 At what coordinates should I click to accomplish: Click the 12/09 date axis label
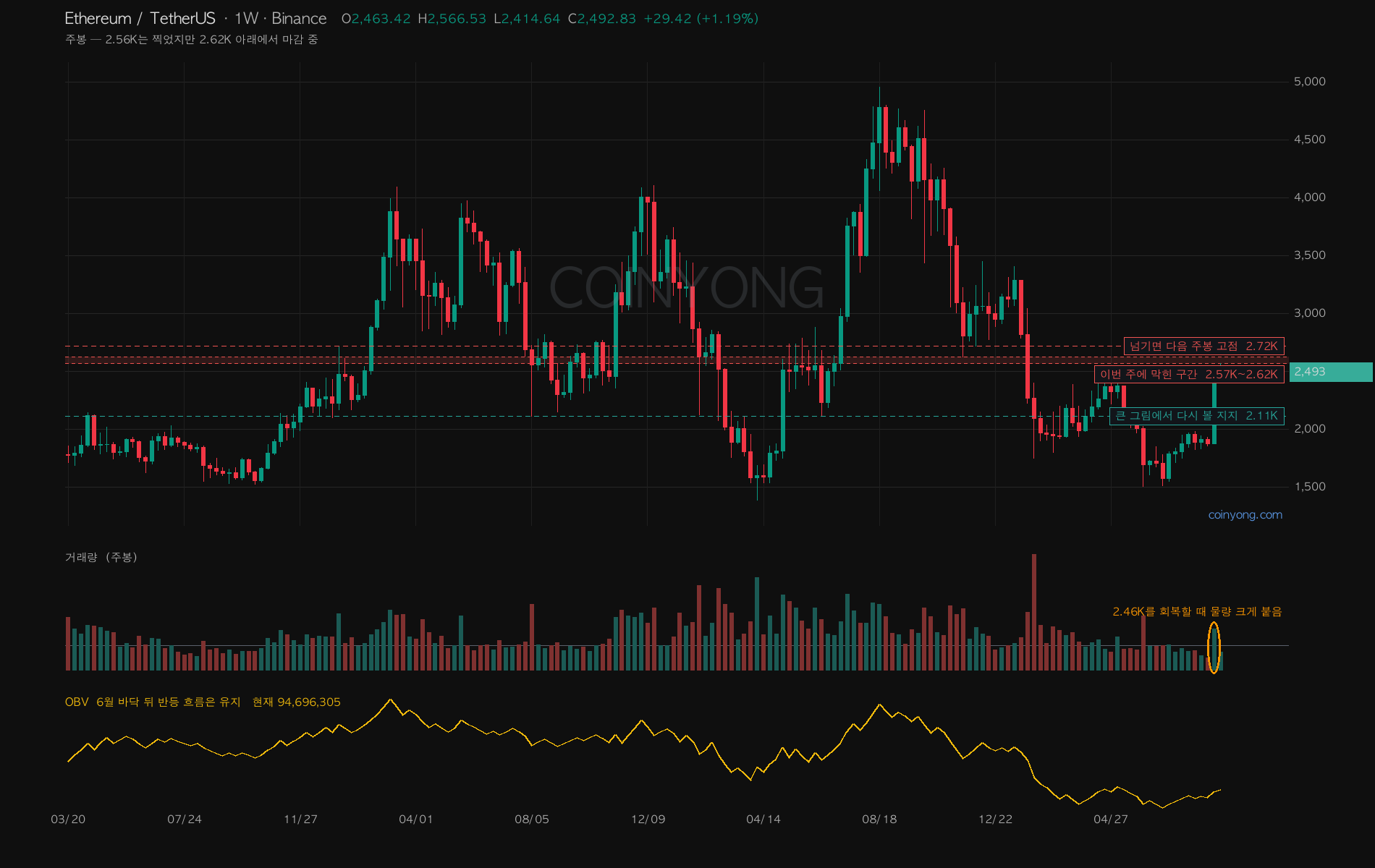click(648, 820)
